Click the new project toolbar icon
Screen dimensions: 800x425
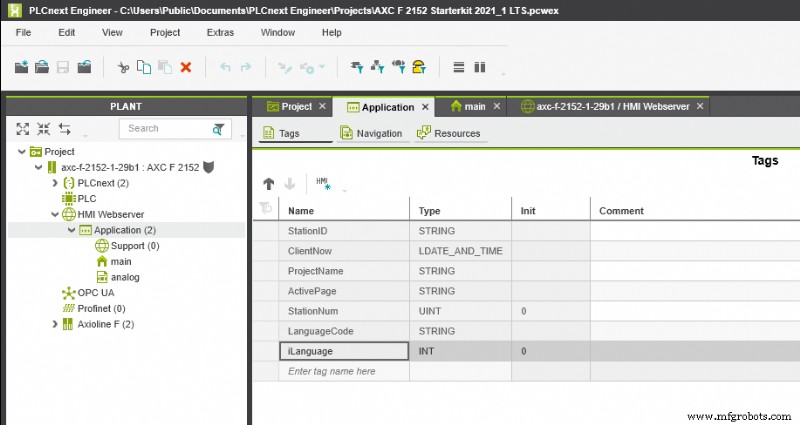[22, 68]
